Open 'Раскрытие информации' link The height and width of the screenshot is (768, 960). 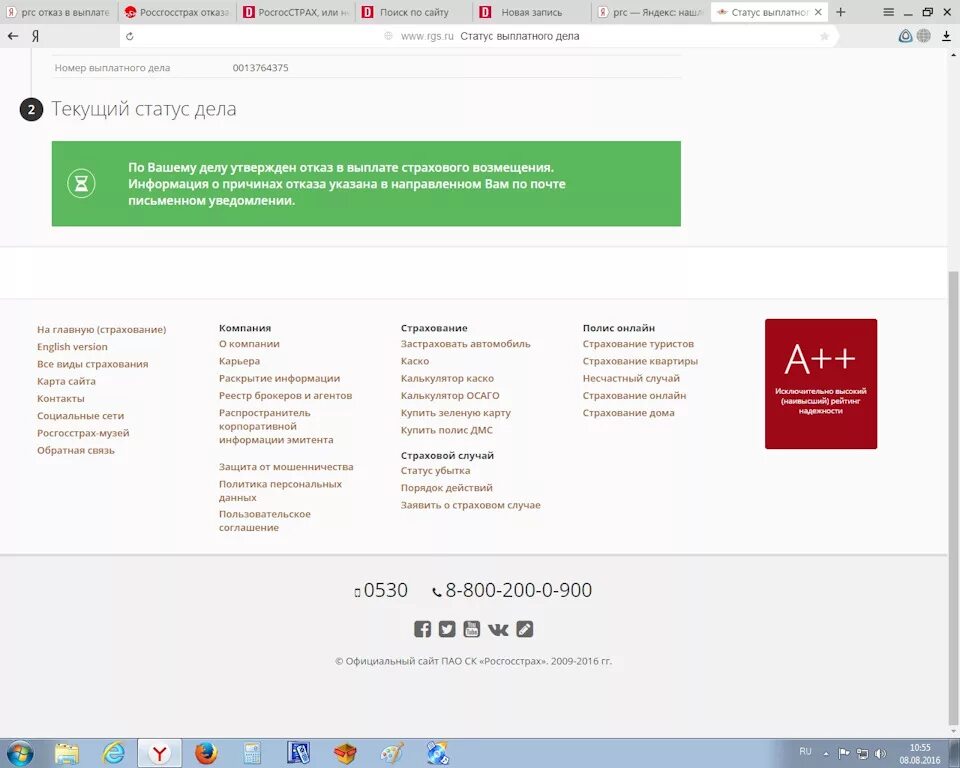tap(279, 378)
